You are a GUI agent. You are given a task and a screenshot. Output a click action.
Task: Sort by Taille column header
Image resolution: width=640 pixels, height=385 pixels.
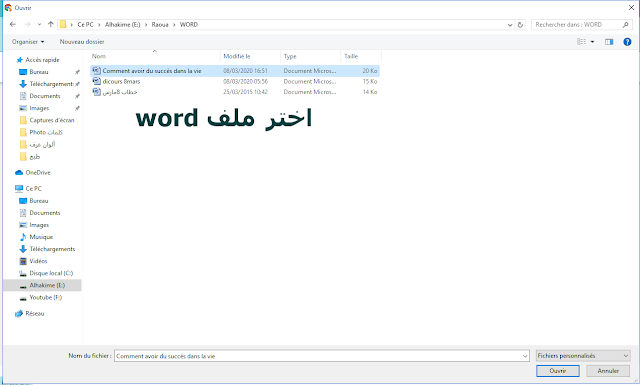point(361,56)
